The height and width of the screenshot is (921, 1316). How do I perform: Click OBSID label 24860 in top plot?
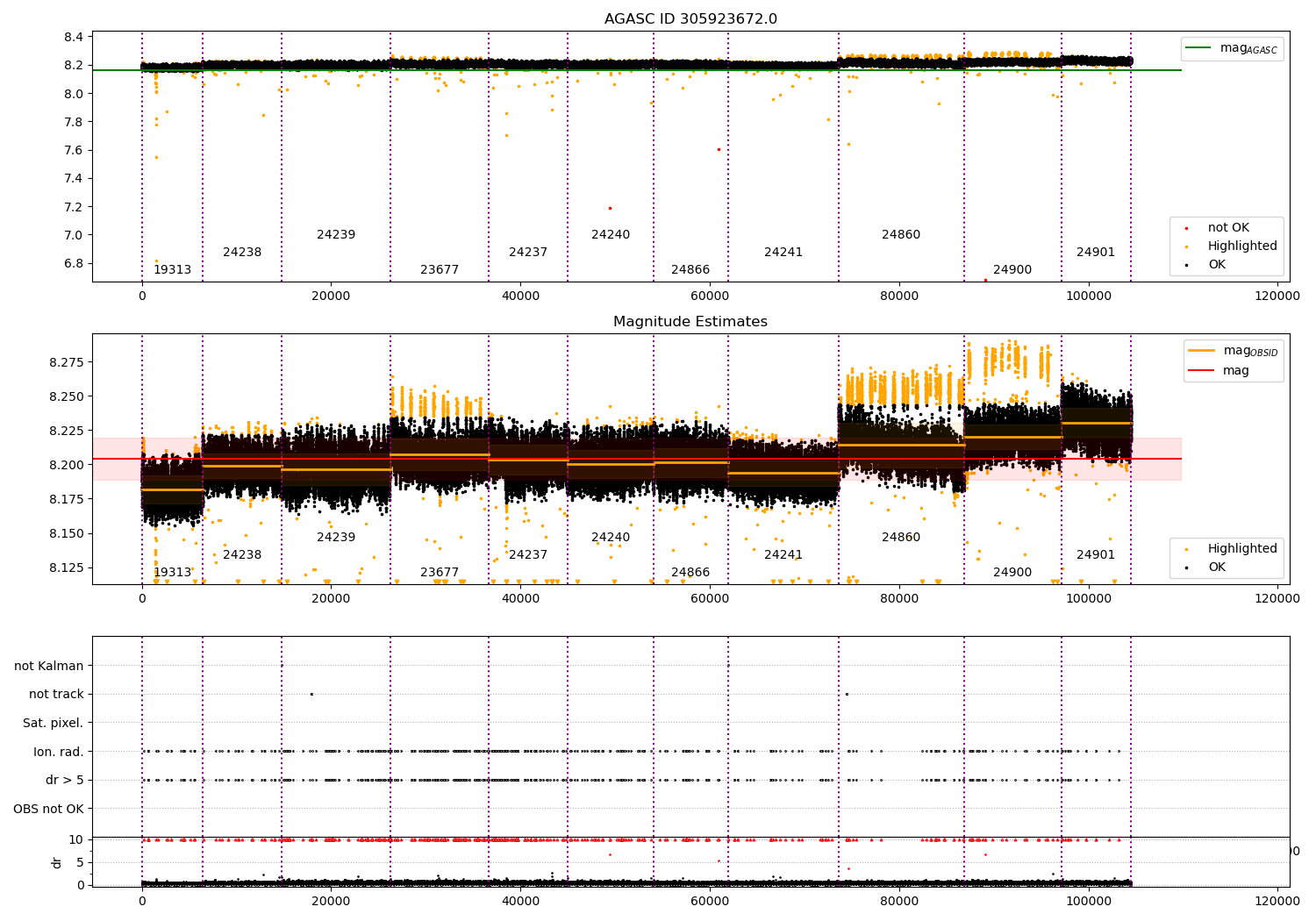tap(901, 235)
